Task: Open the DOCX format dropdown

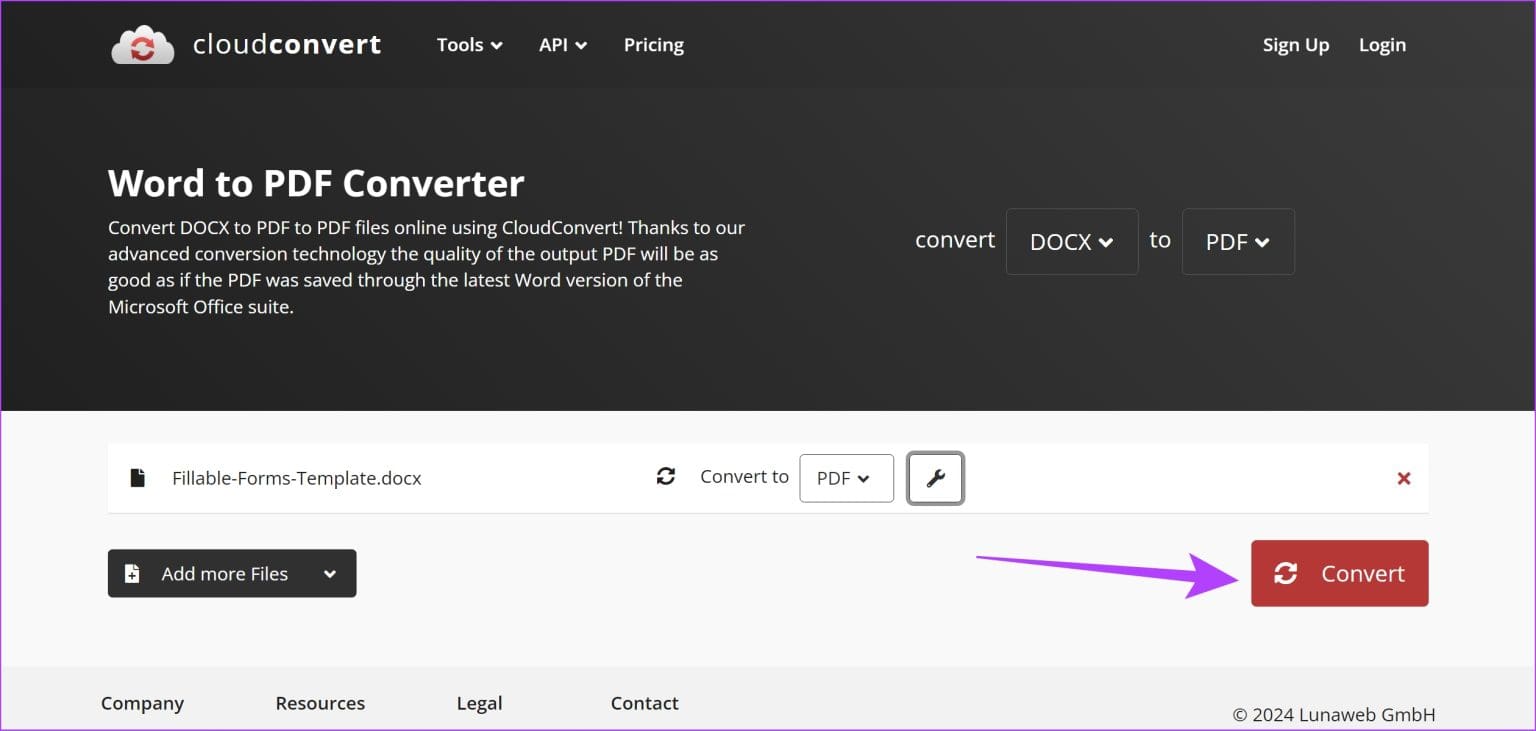Action: [1071, 241]
